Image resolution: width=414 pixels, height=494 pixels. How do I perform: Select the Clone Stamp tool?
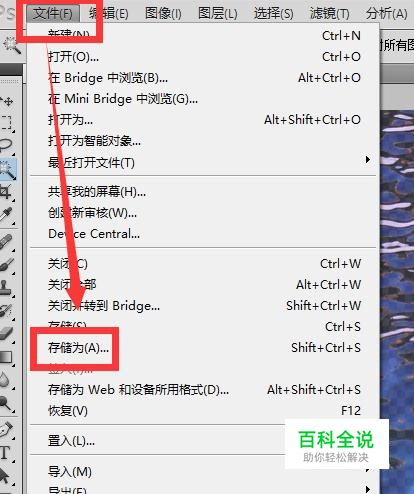point(6,287)
